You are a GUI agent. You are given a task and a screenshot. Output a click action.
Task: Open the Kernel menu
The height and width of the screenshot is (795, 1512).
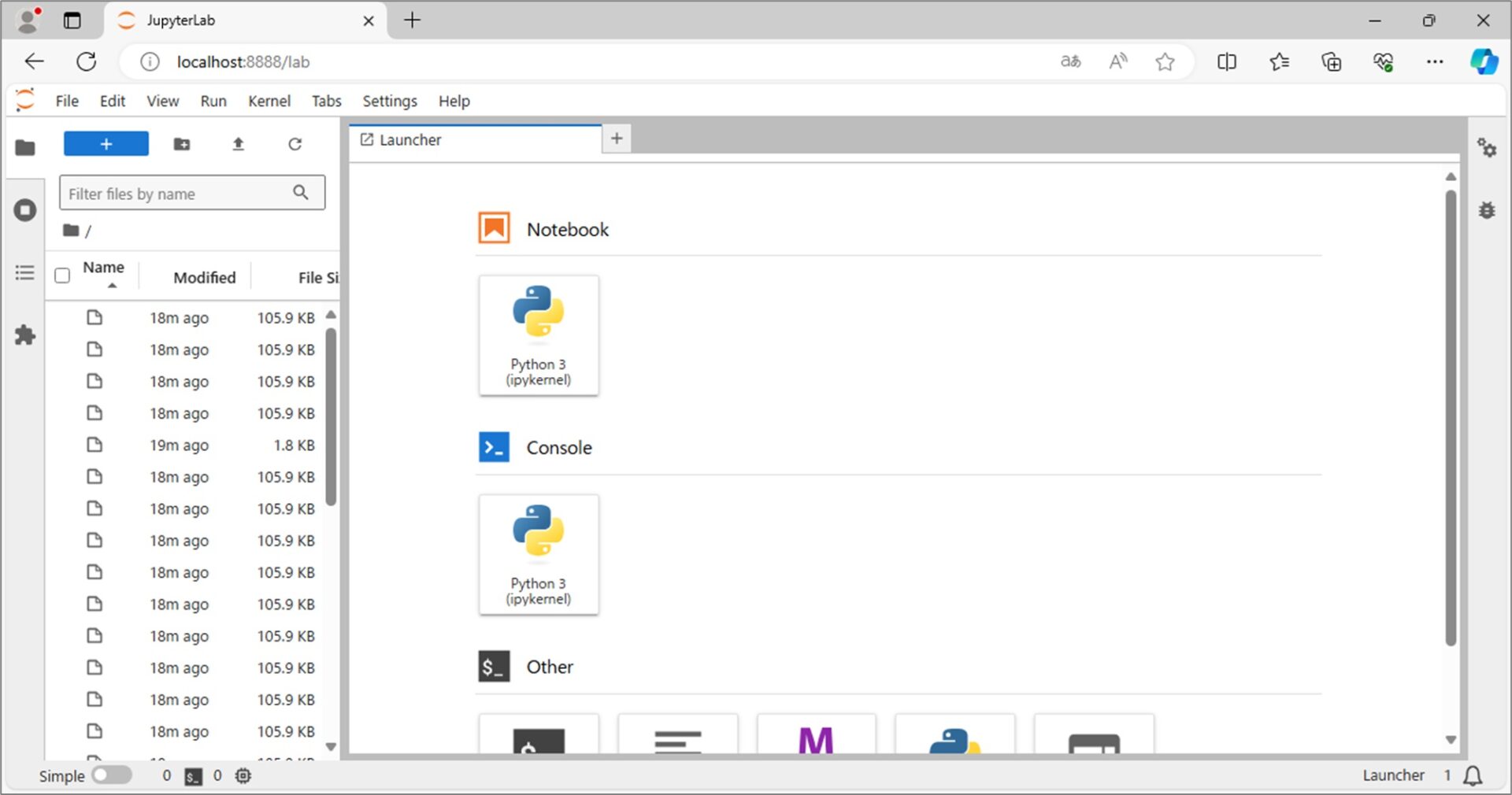[269, 101]
